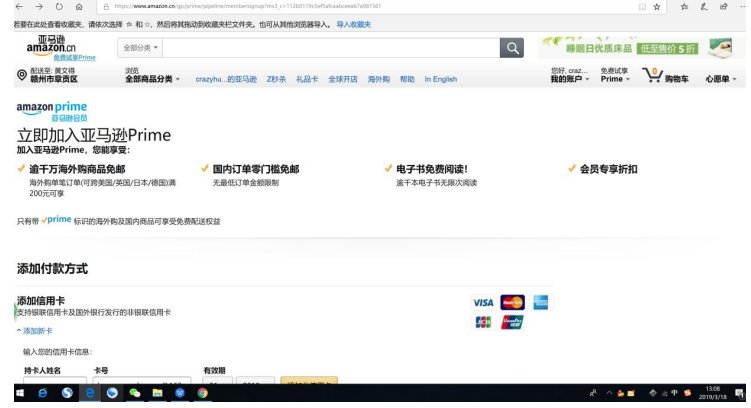
Task: Open the 全部分类 search category dropdown
Action: [140, 47]
